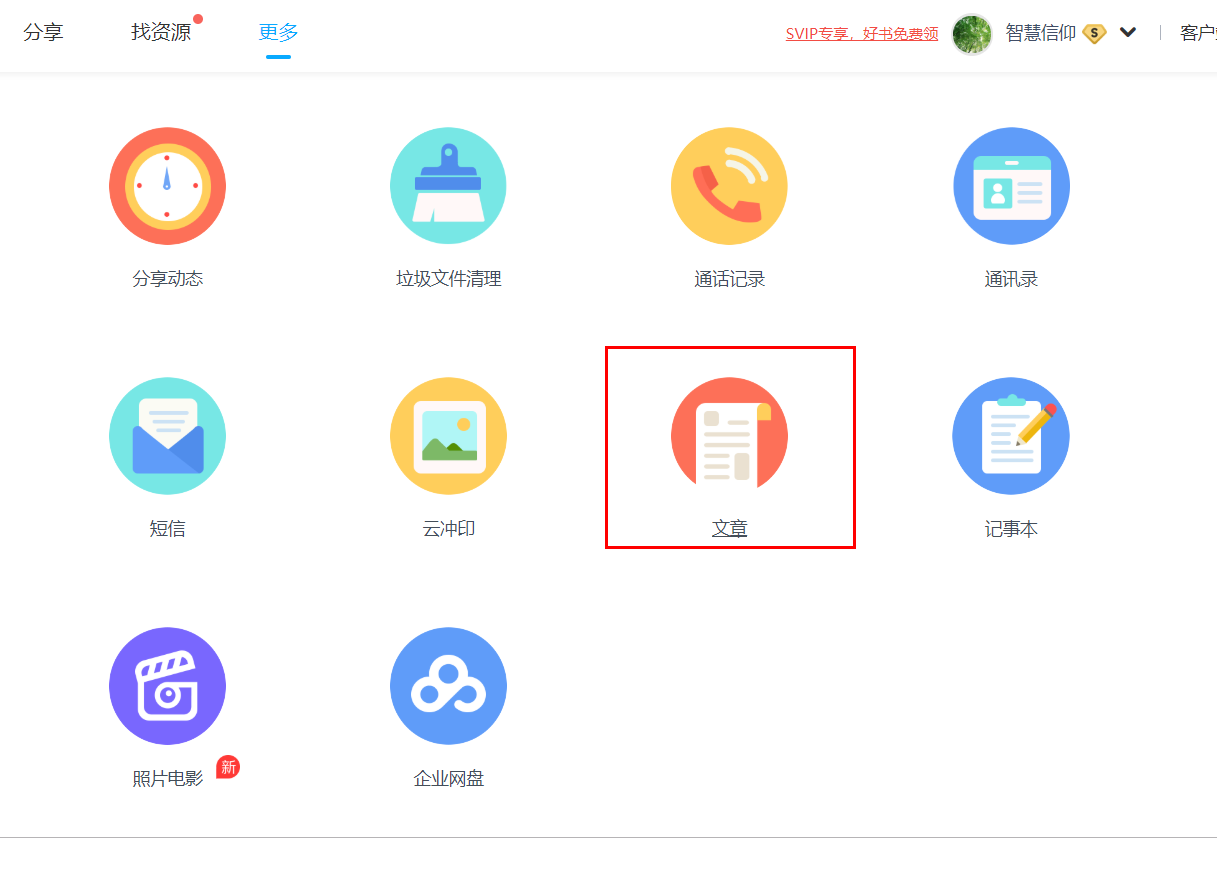Click the username 智慧信仰
Image resolution: width=1217 pixels, height=870 pixels.
coord(1040,33)
